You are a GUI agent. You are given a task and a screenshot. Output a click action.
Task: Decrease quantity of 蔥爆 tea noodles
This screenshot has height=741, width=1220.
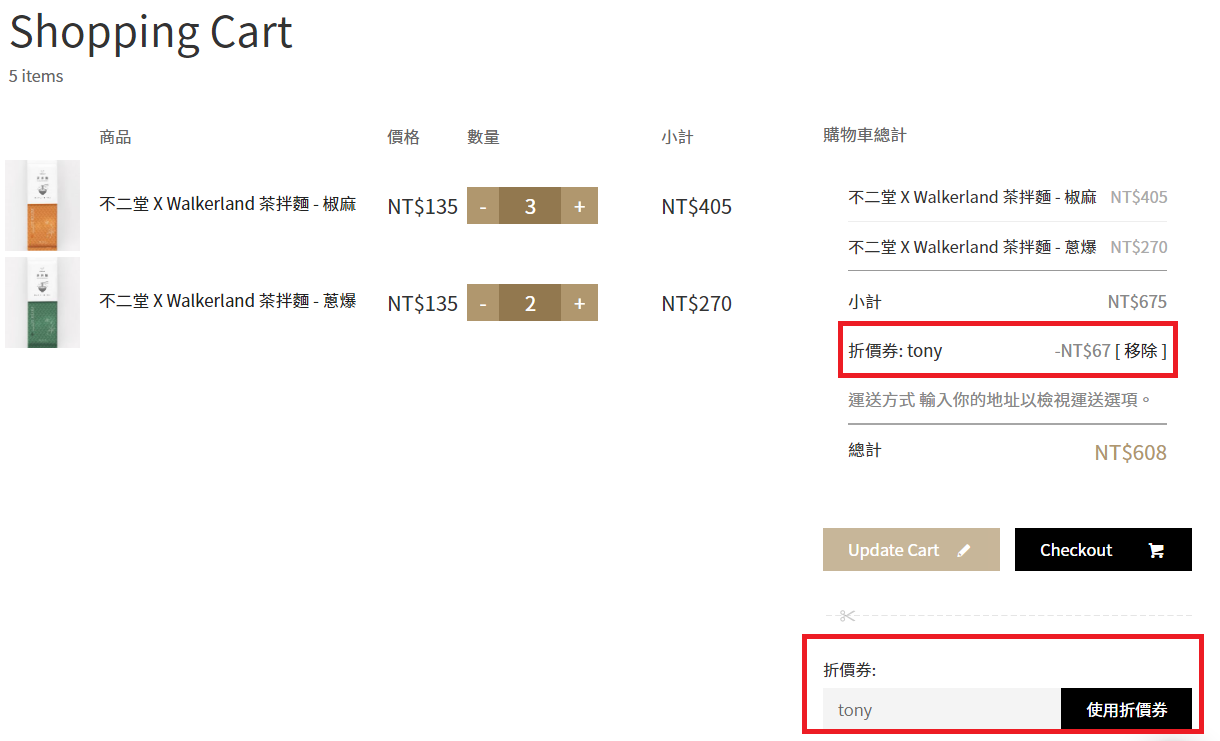483,303
